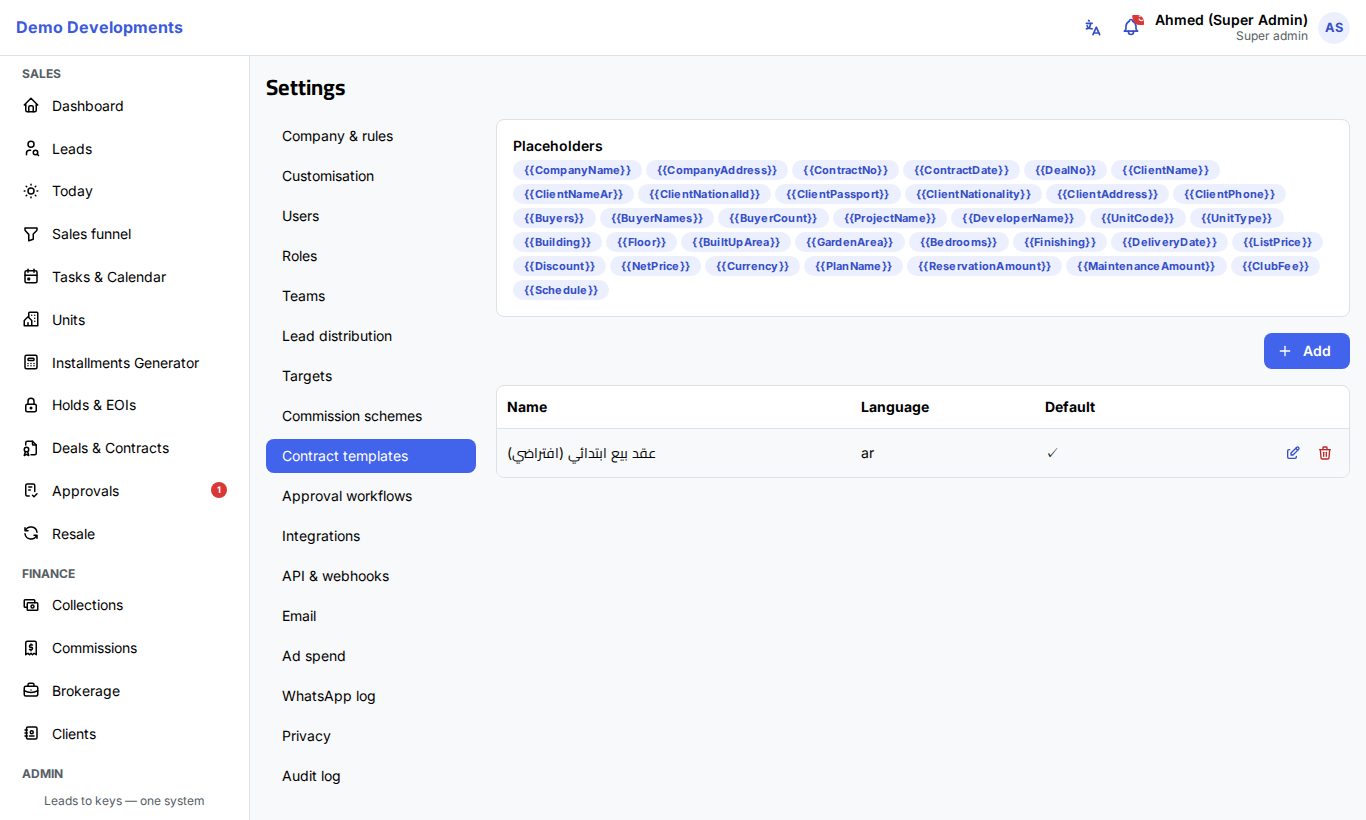Screen dimensions: 1366x820
Task: Click the Units building icon
Action: pos(31,320)
